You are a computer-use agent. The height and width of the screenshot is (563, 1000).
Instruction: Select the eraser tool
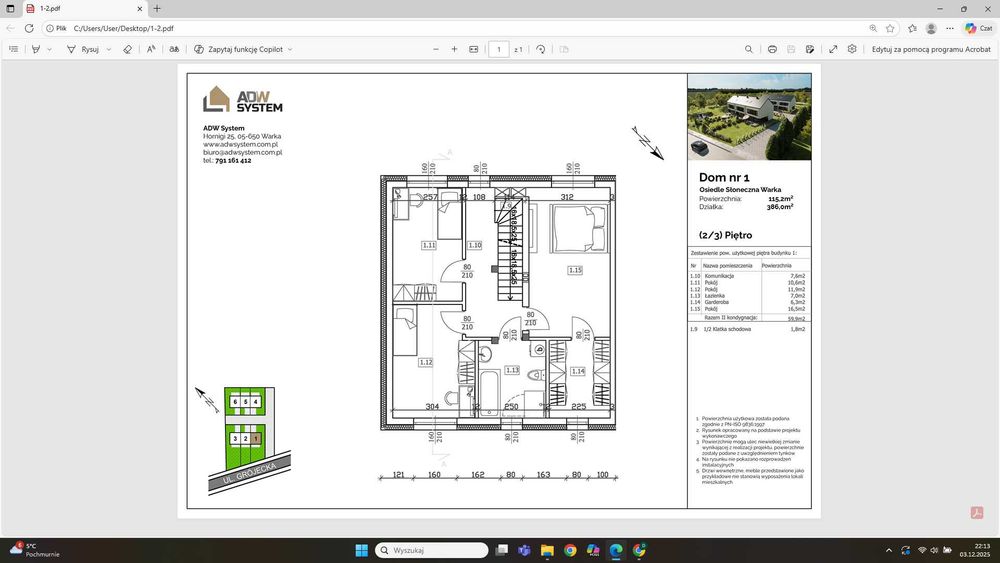(128, 49)
